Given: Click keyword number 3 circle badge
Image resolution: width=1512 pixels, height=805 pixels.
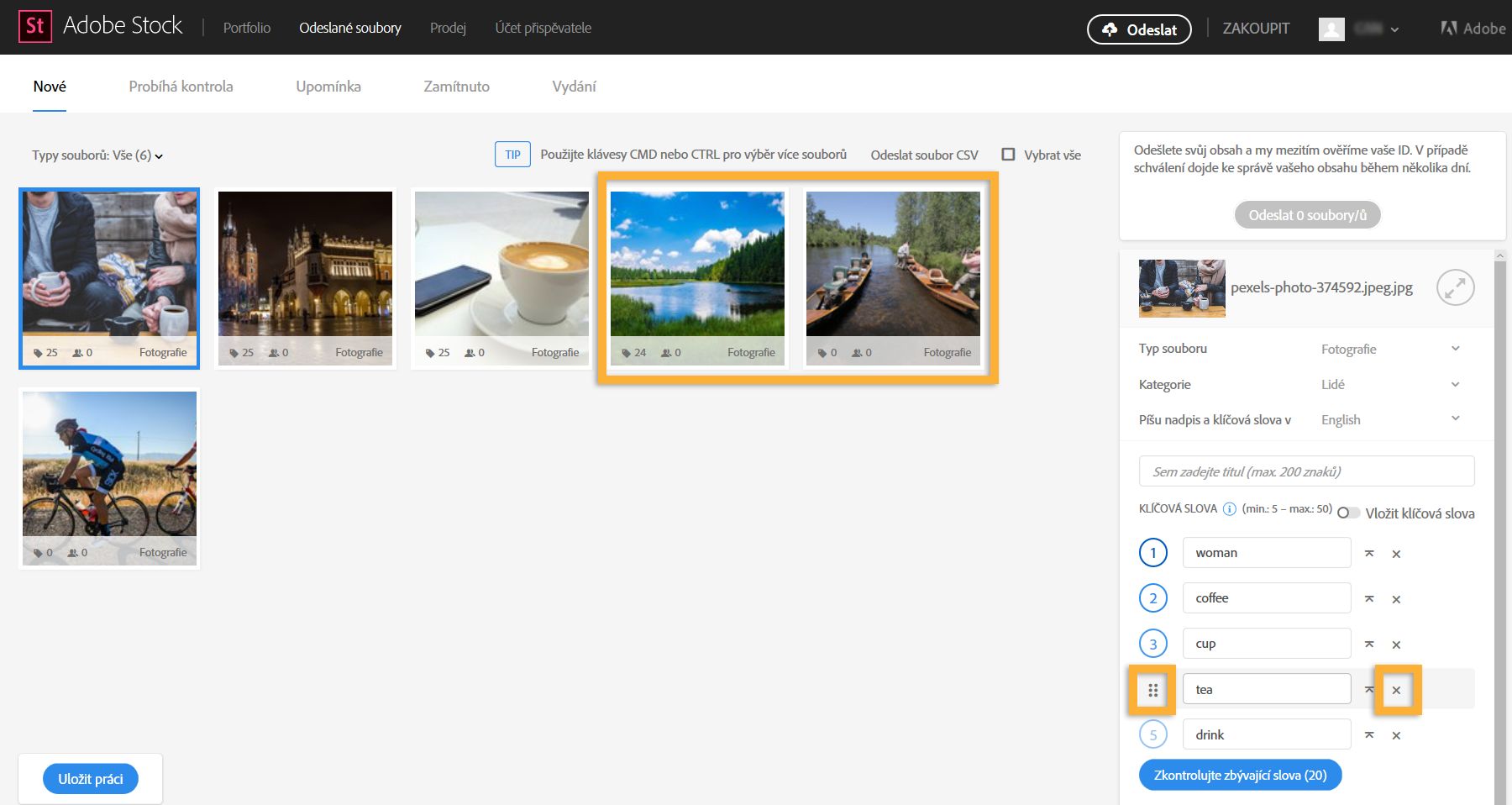Looking at the screenshot, I should click(1153, 643).
